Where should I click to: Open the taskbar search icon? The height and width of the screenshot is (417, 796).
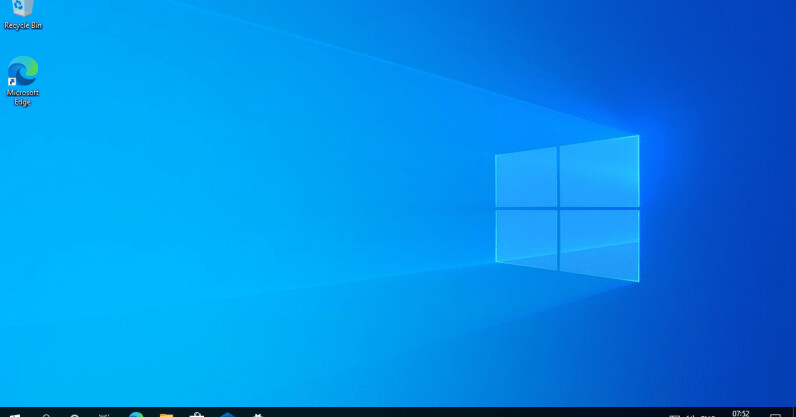[46, 414]
